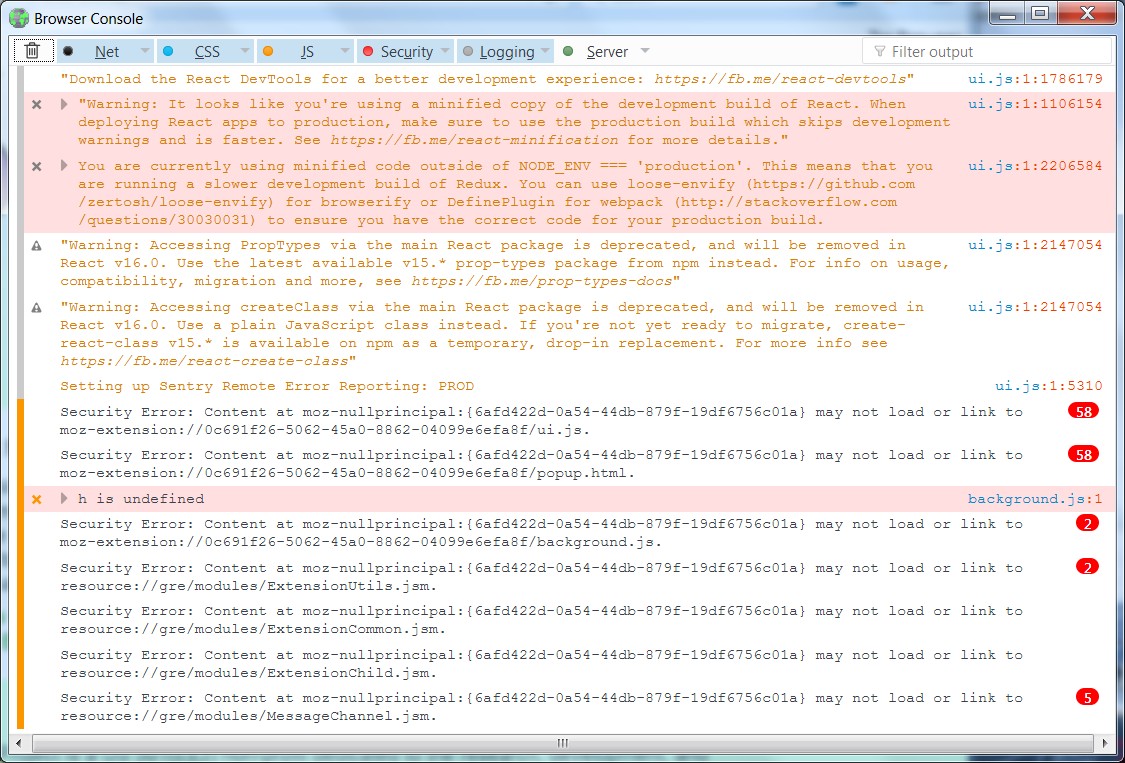Open source link ui.js:1:1786179
The image size is (1125, 763).
pos(1035,79)
